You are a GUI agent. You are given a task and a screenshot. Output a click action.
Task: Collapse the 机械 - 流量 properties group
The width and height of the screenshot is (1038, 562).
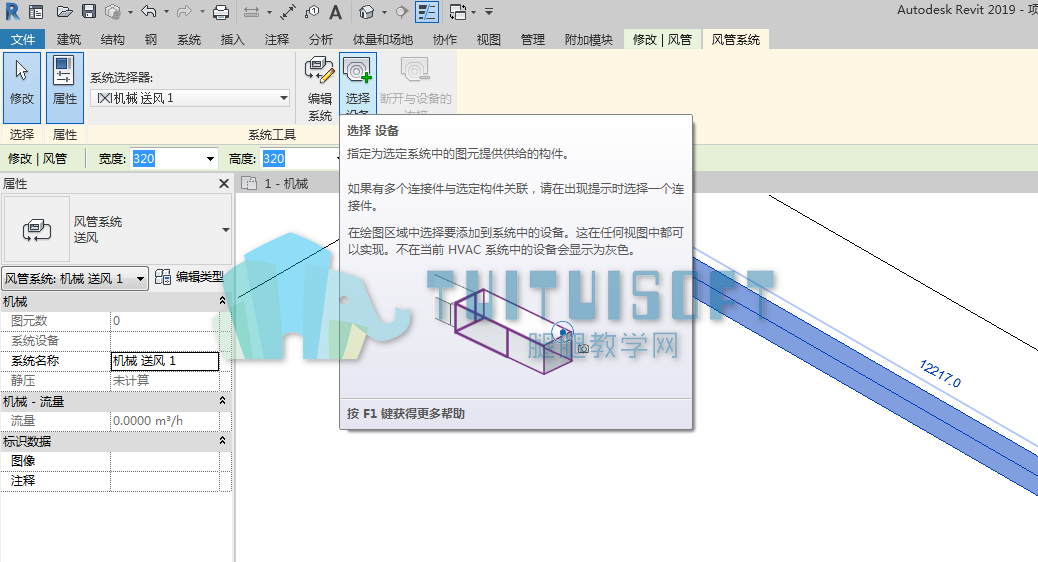click(x=222, y=401)
